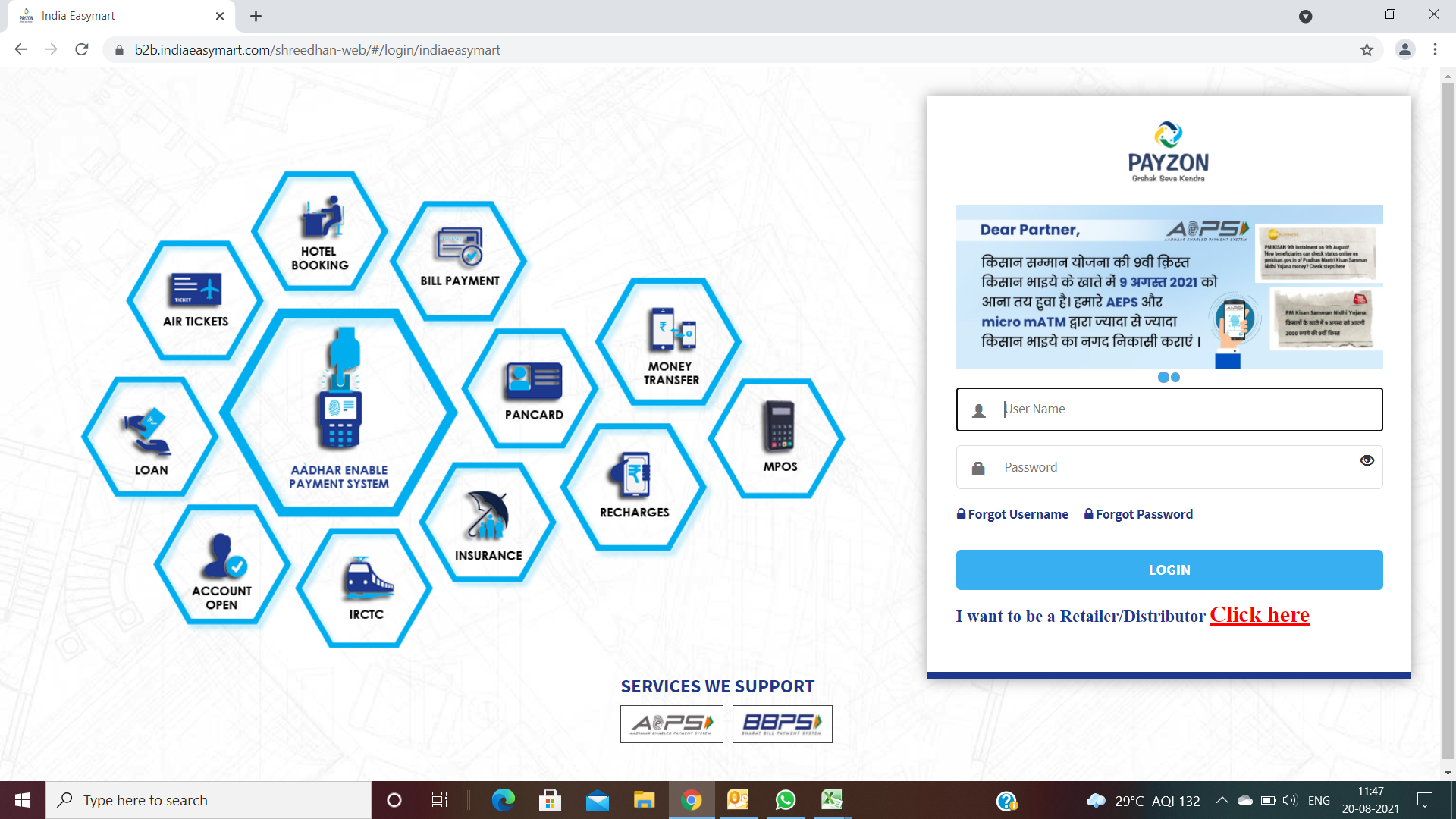Open Chrome three-dot menu

click(1435, 49)
